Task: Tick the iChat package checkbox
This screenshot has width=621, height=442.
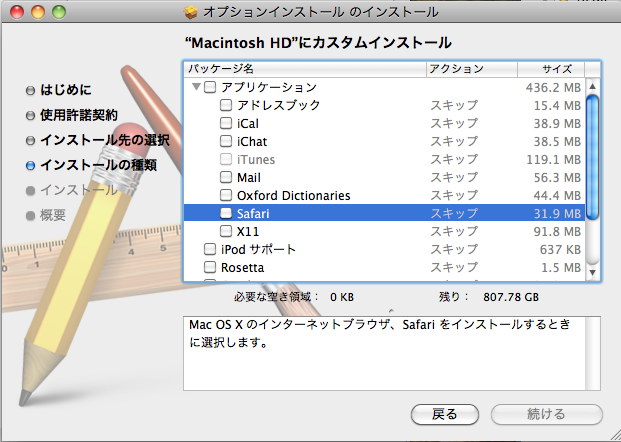Action: 226,141
